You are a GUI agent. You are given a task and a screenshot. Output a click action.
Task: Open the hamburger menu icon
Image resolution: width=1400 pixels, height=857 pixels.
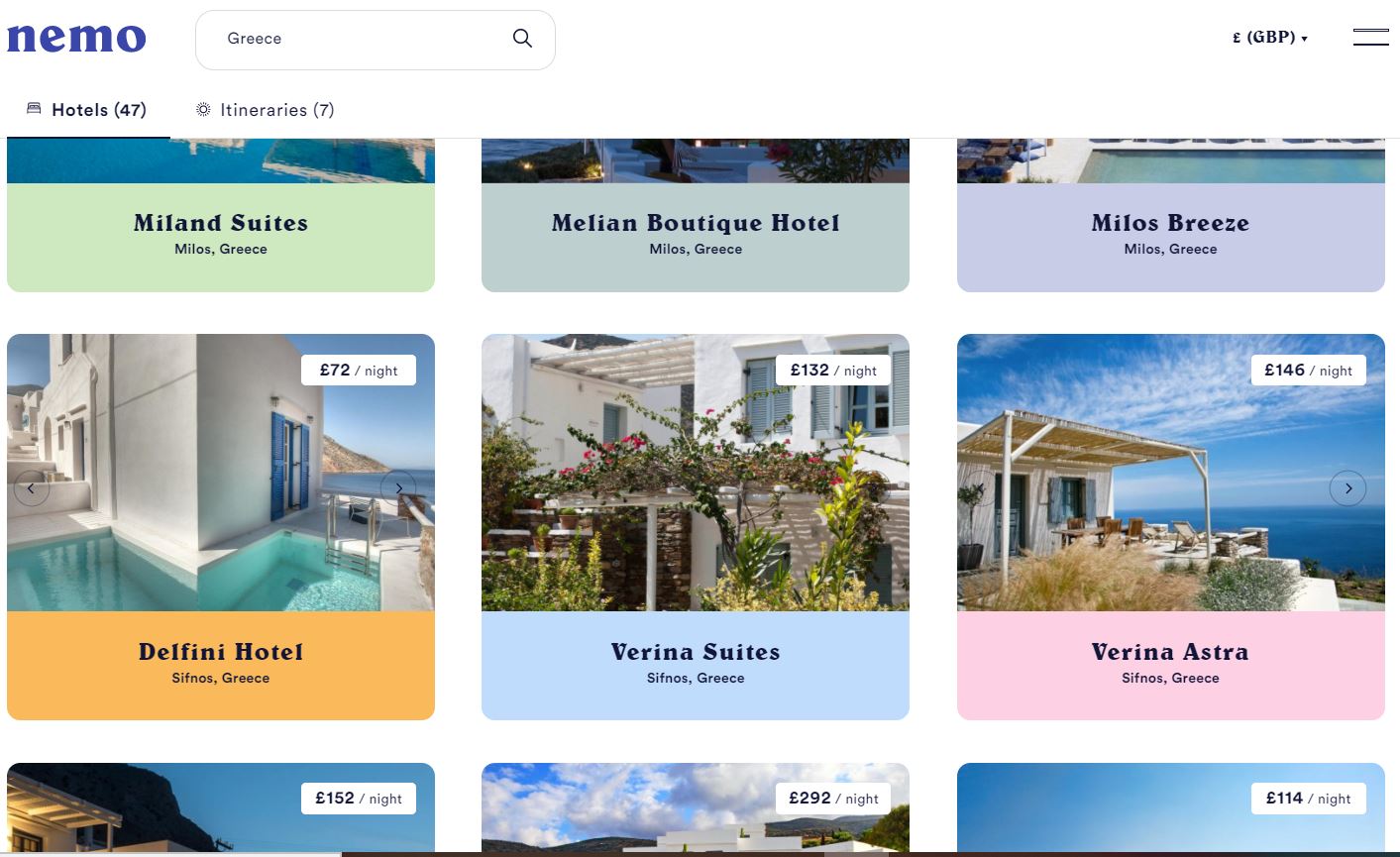click(1370, 38)
